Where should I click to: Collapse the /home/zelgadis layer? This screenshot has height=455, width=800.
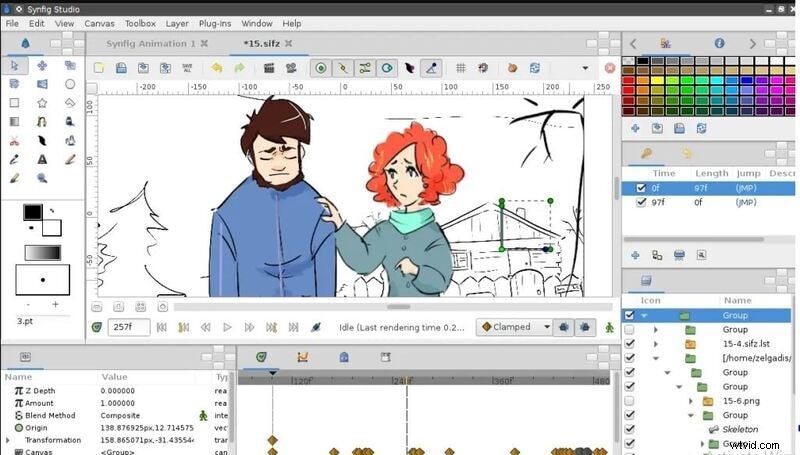[x=656, y=359]
